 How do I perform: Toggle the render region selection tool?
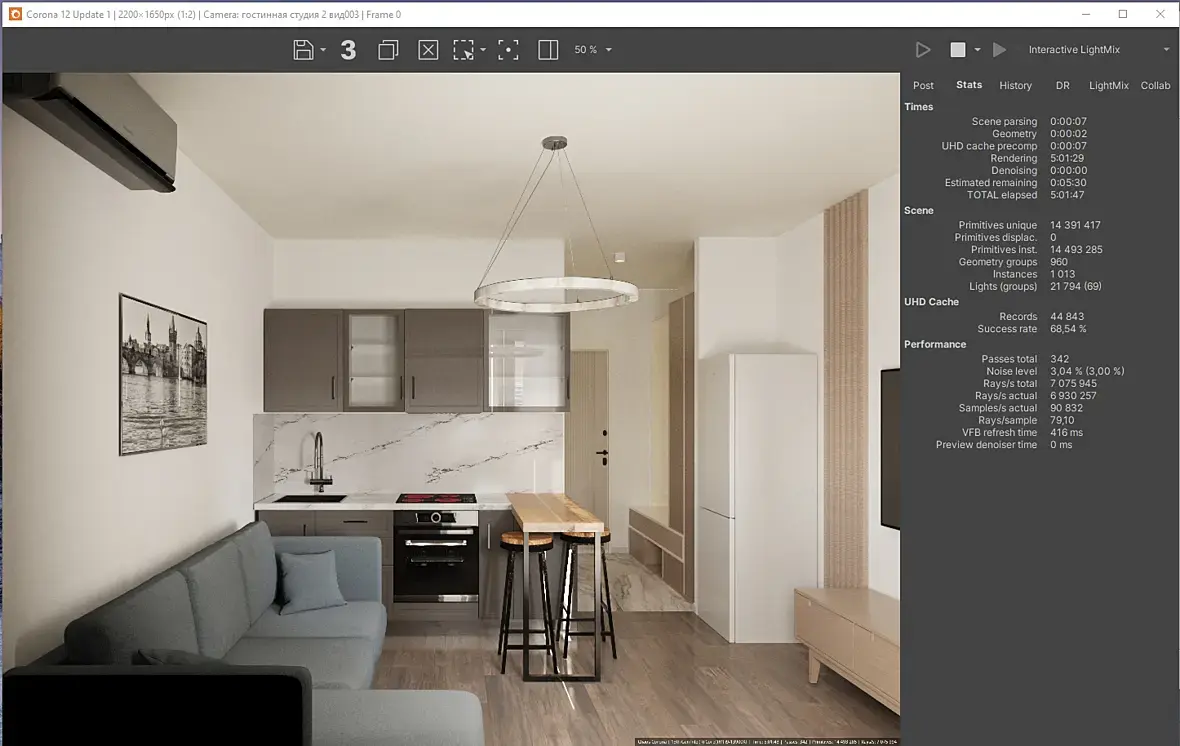[464, 50]
